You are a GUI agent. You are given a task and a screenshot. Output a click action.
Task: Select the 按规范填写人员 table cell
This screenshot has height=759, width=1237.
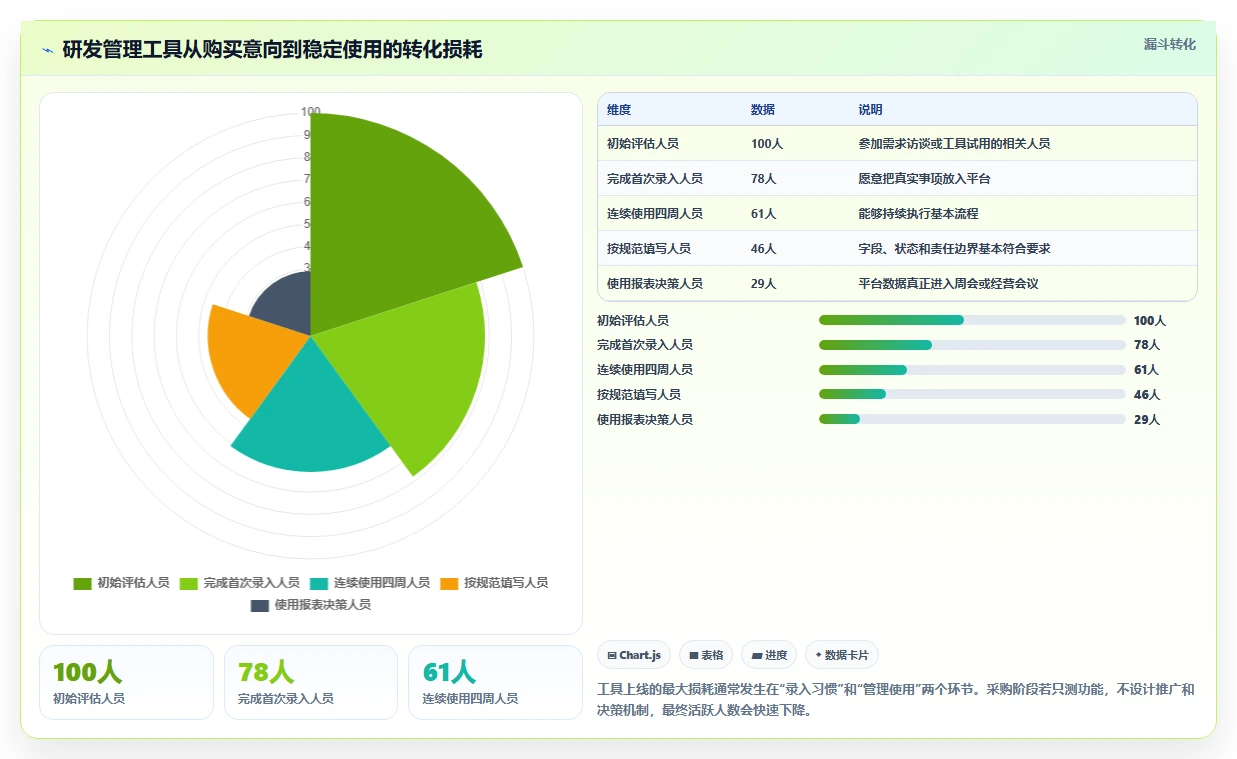(649, 249)
